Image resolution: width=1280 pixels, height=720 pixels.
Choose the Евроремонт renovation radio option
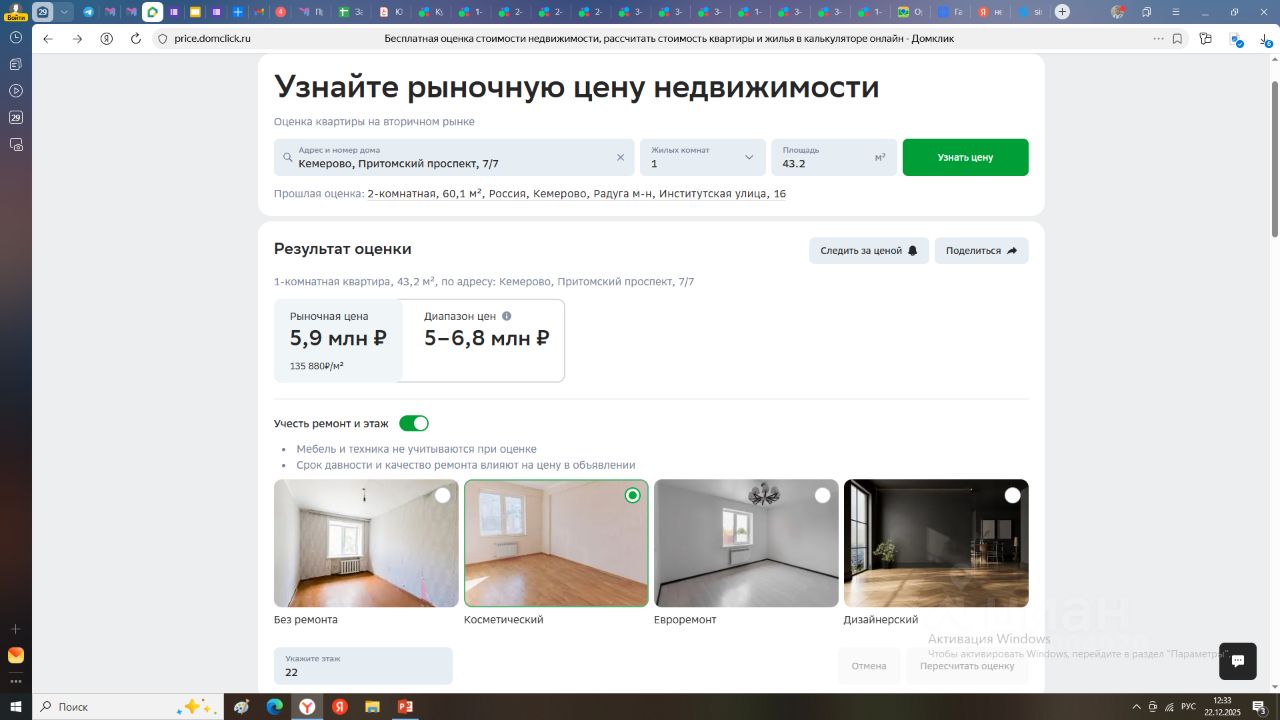coord(822,495)
